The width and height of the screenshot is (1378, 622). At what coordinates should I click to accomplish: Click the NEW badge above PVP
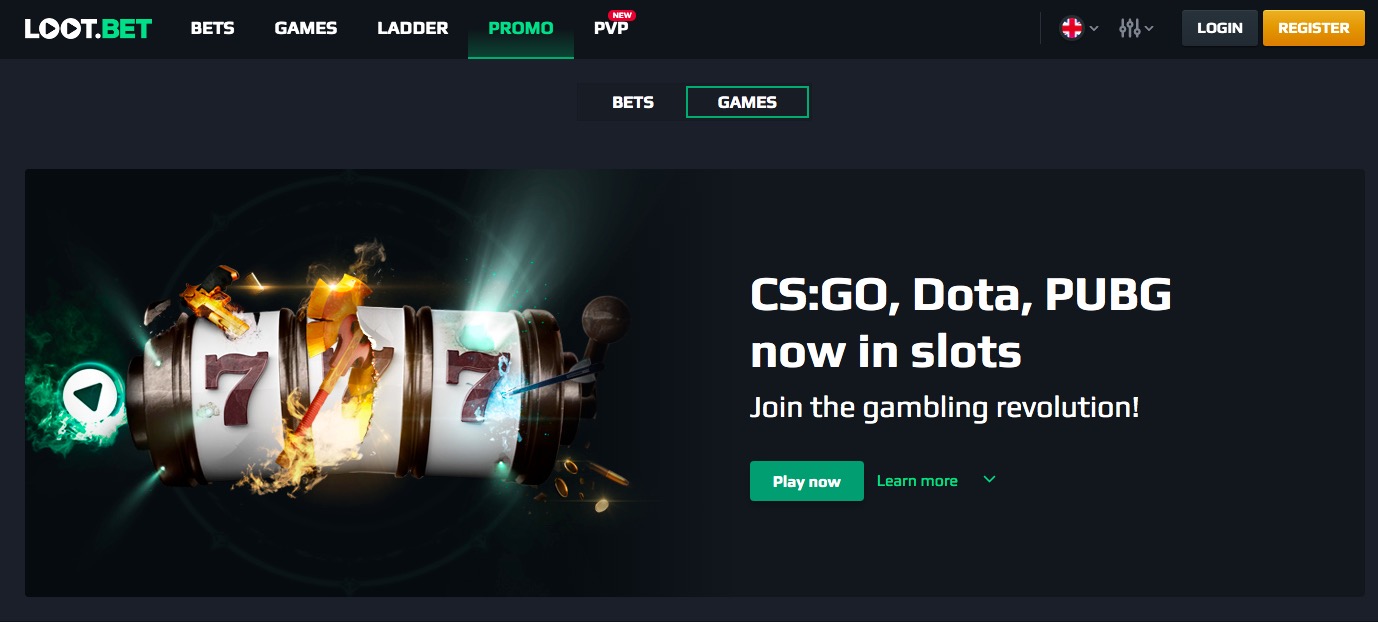click(x=623, y=15)
